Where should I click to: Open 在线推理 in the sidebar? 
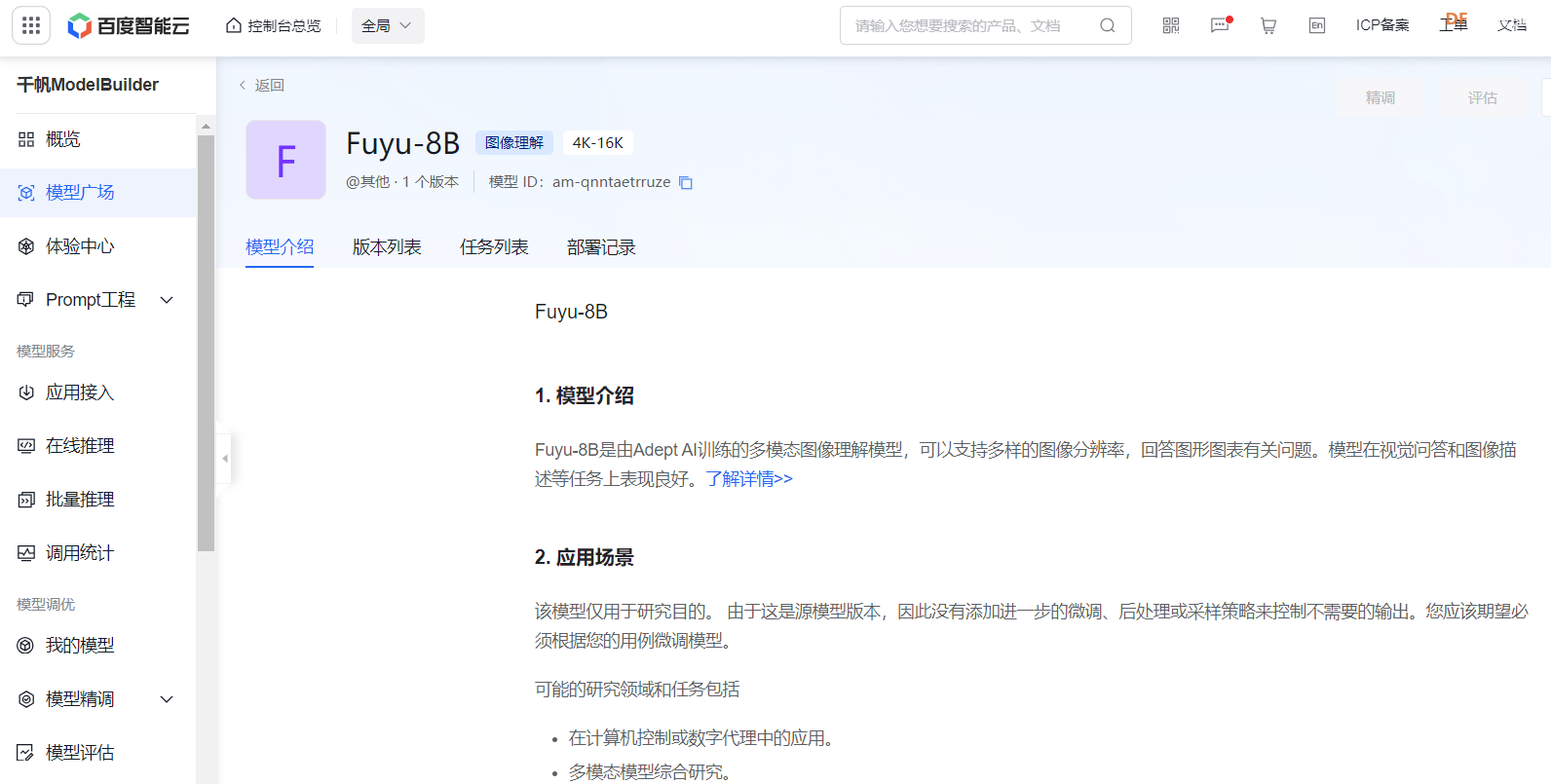(x=98, y=446)
